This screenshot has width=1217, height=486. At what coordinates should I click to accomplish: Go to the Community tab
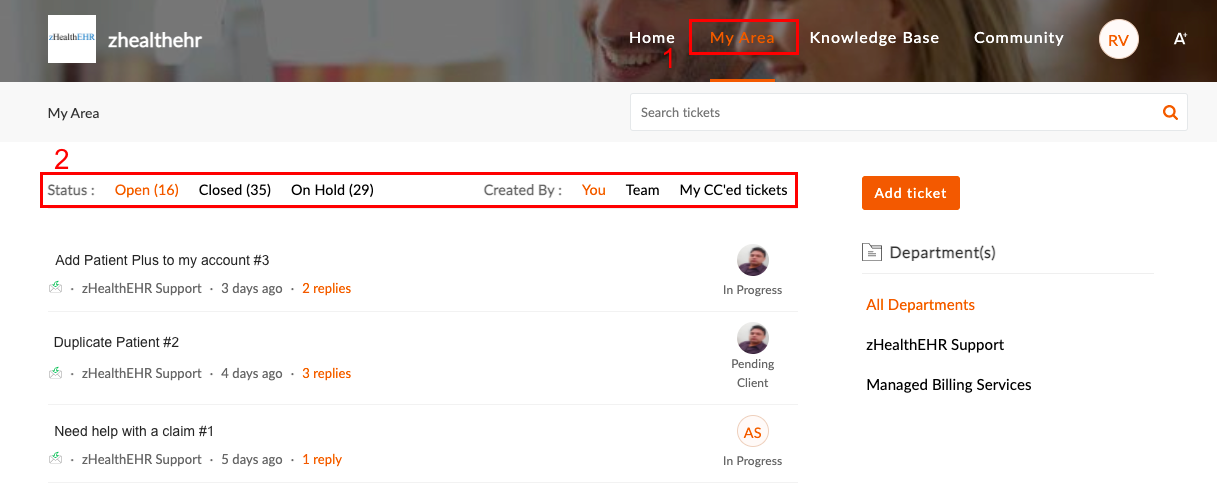coord(1019,38)
